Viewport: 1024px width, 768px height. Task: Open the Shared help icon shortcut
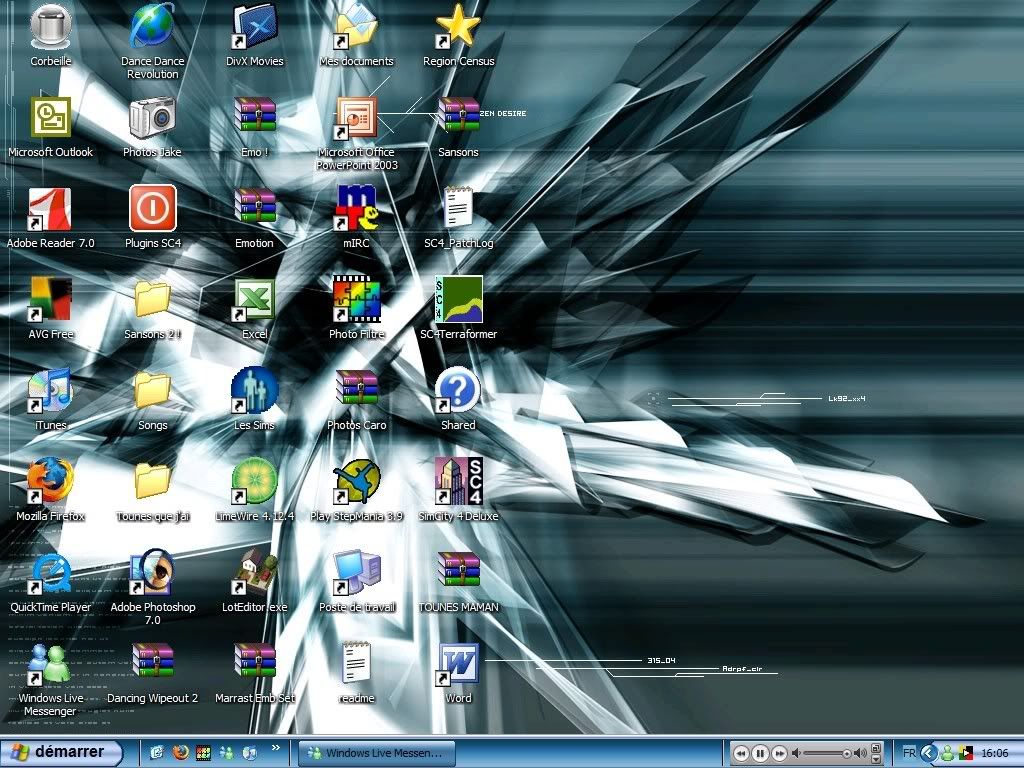[458, 400]
